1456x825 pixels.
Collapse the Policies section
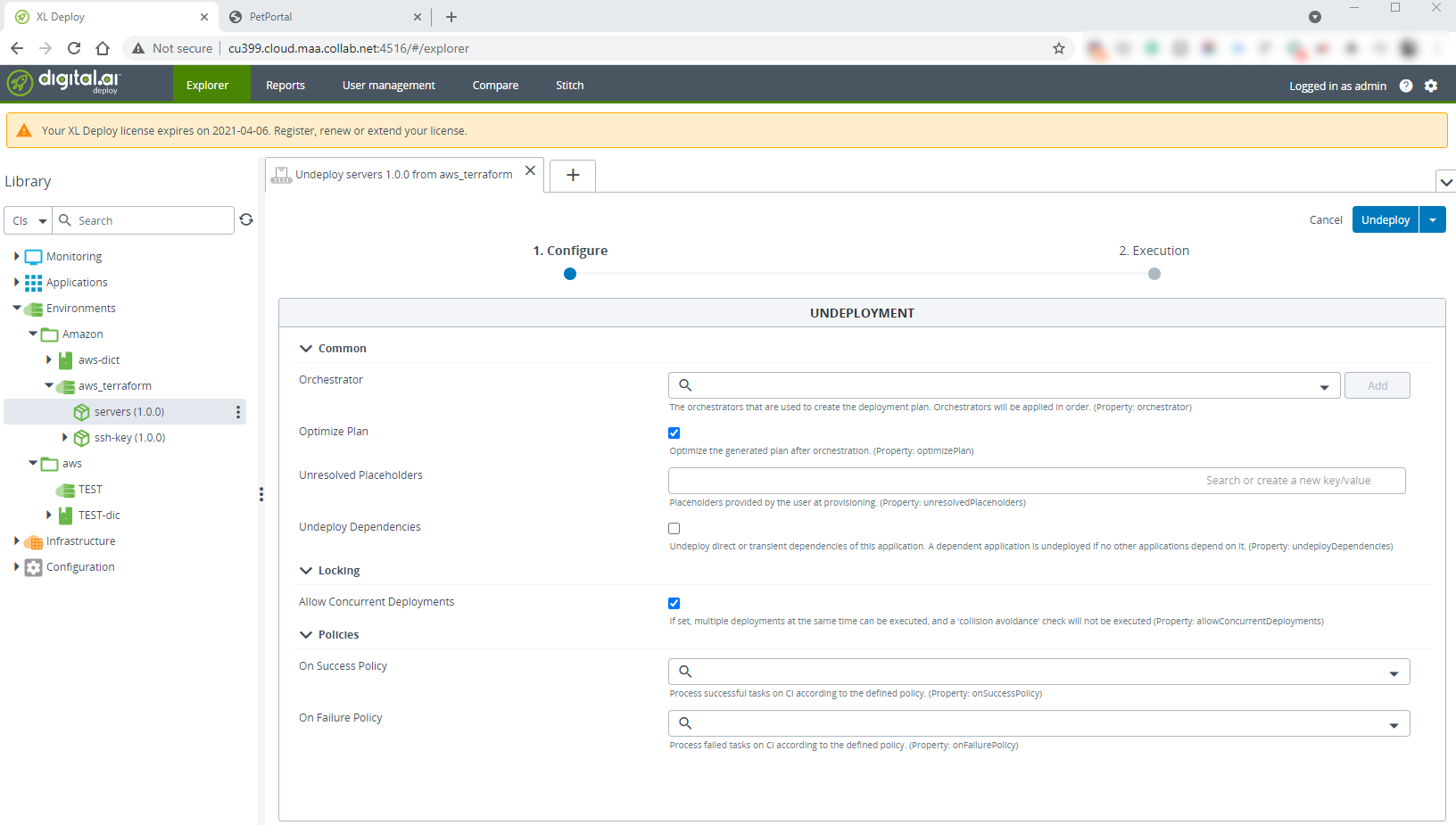click(x=306, y=635)
